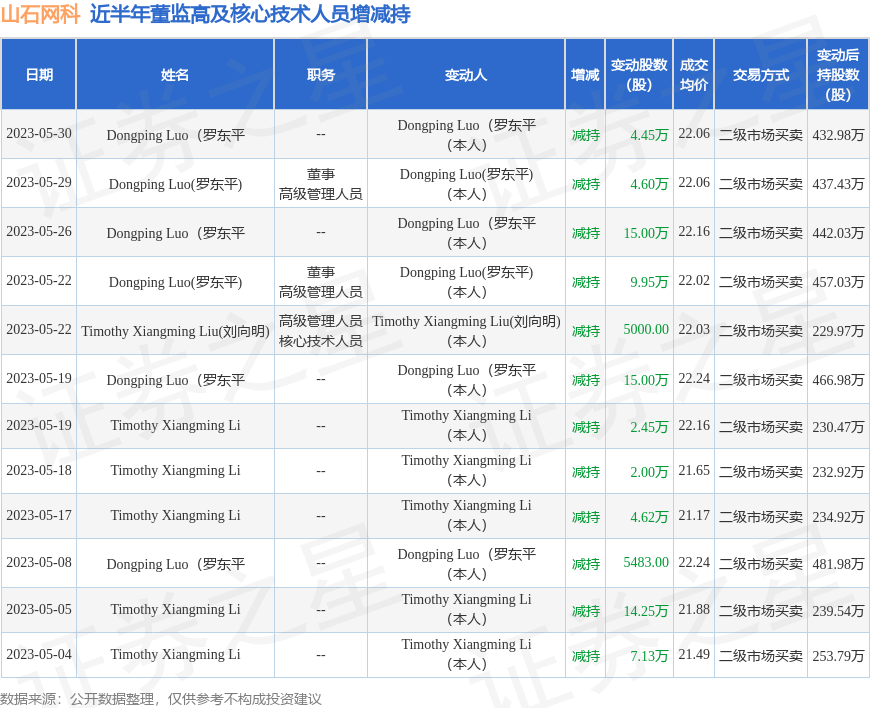Image resolution: width=870 pixels, height=708 pixels.
Task: Click holdings value 229.97万
Action: click(838, 331)
